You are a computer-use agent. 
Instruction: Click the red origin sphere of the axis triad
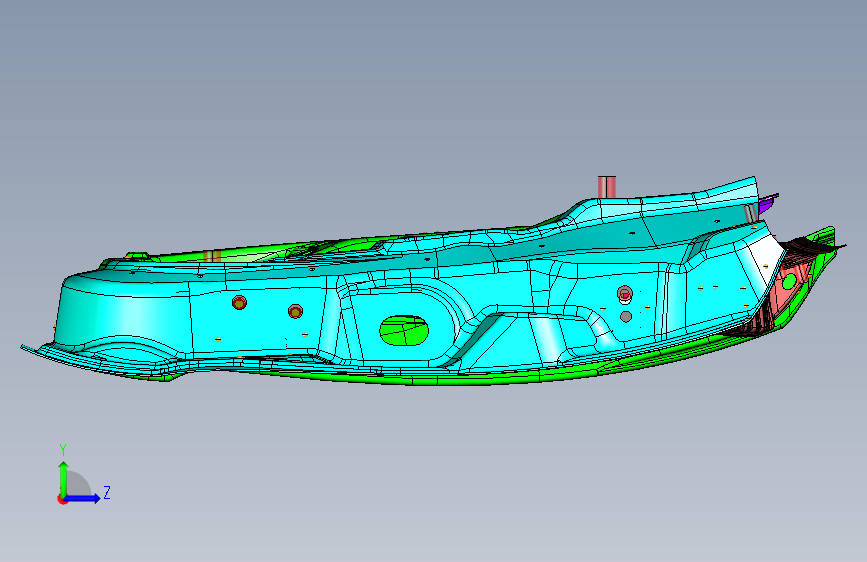[62, 499]
